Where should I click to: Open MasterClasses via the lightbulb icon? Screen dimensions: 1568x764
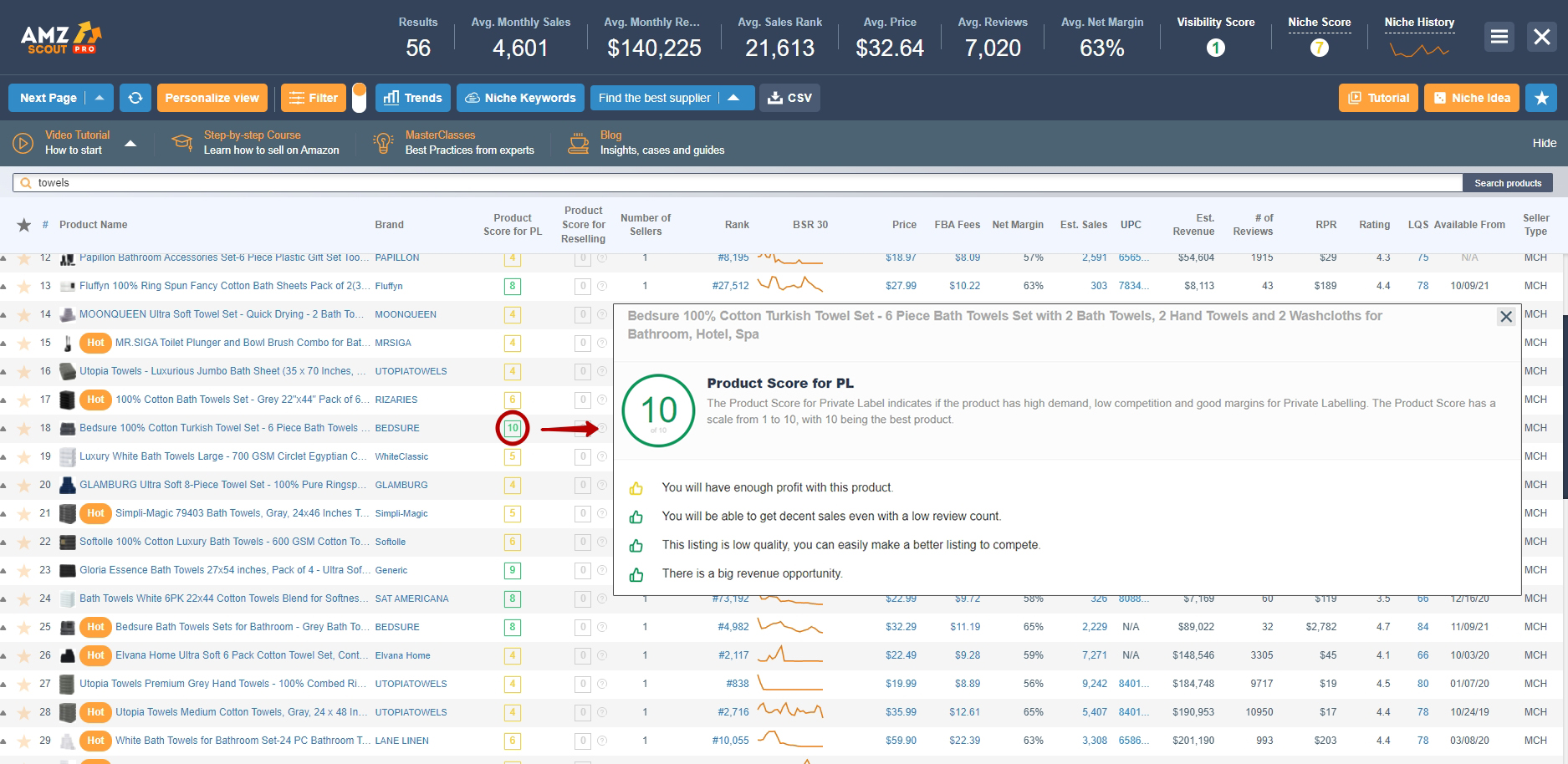pyautogui.click(x=383, y=142)
